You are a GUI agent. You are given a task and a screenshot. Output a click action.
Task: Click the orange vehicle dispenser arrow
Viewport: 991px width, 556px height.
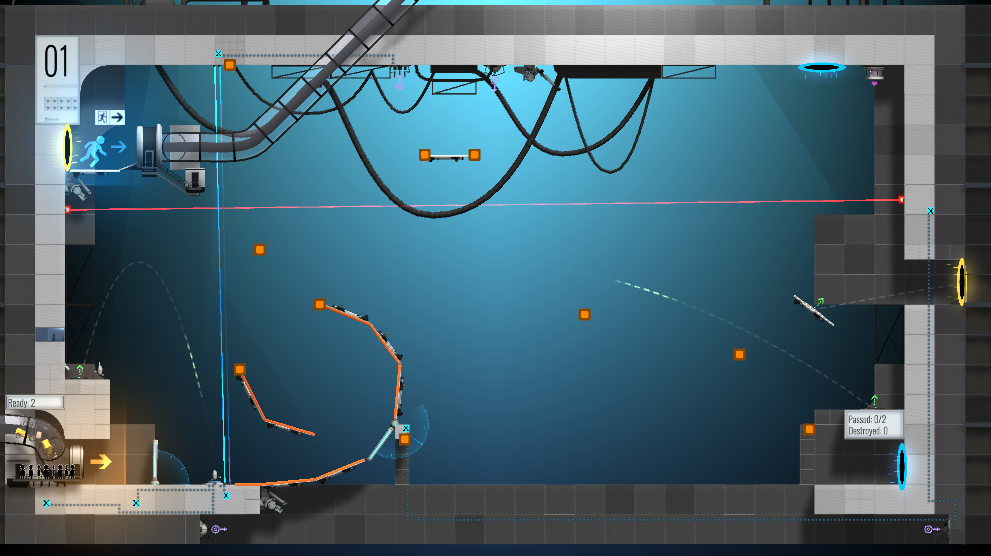[100, 462]
